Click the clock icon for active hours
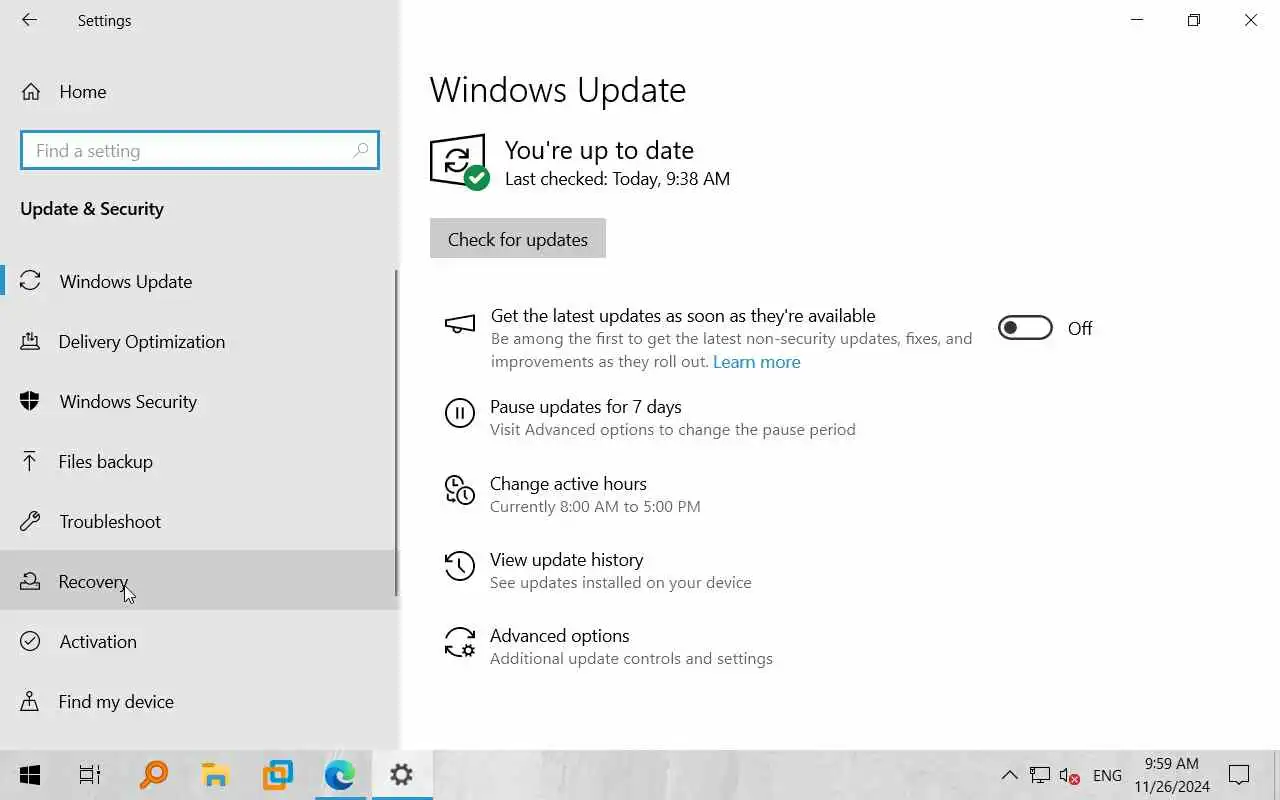Viewport: 1280px width, 800px height. point(460,490)
